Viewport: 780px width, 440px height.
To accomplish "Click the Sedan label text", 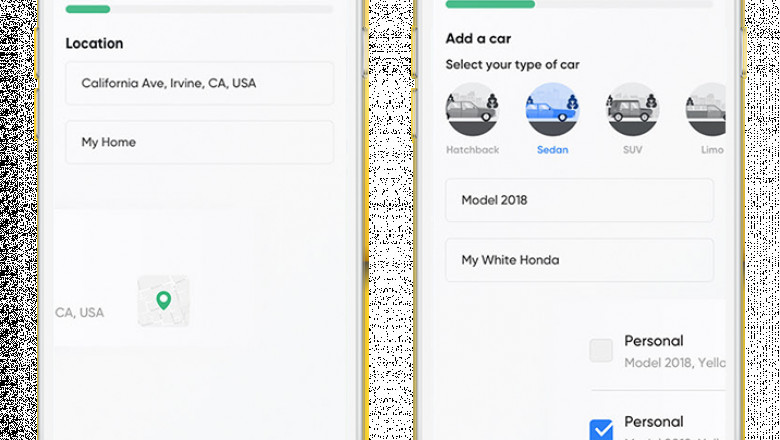I will (x=552, y=150).
